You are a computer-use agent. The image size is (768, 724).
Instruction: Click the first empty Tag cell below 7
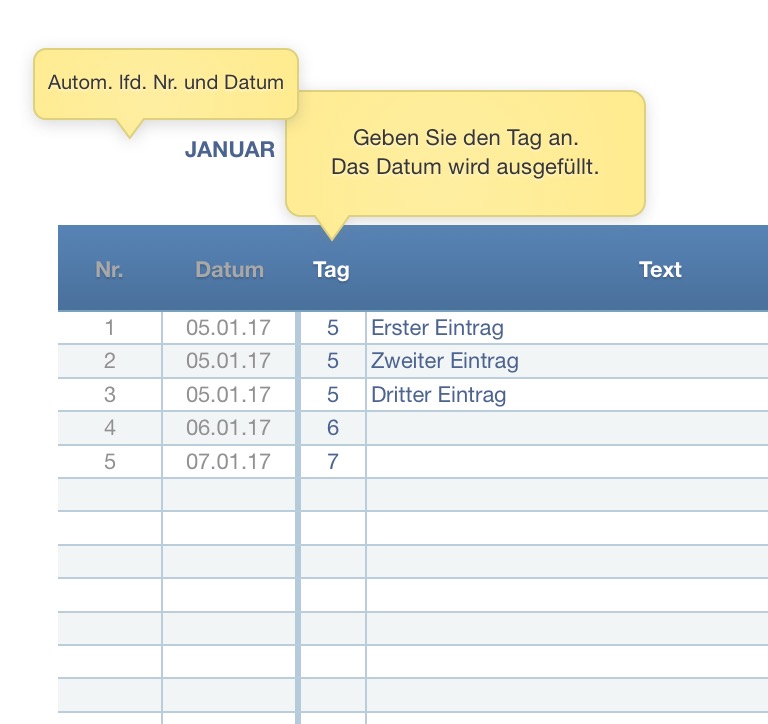tap(333, 495)
